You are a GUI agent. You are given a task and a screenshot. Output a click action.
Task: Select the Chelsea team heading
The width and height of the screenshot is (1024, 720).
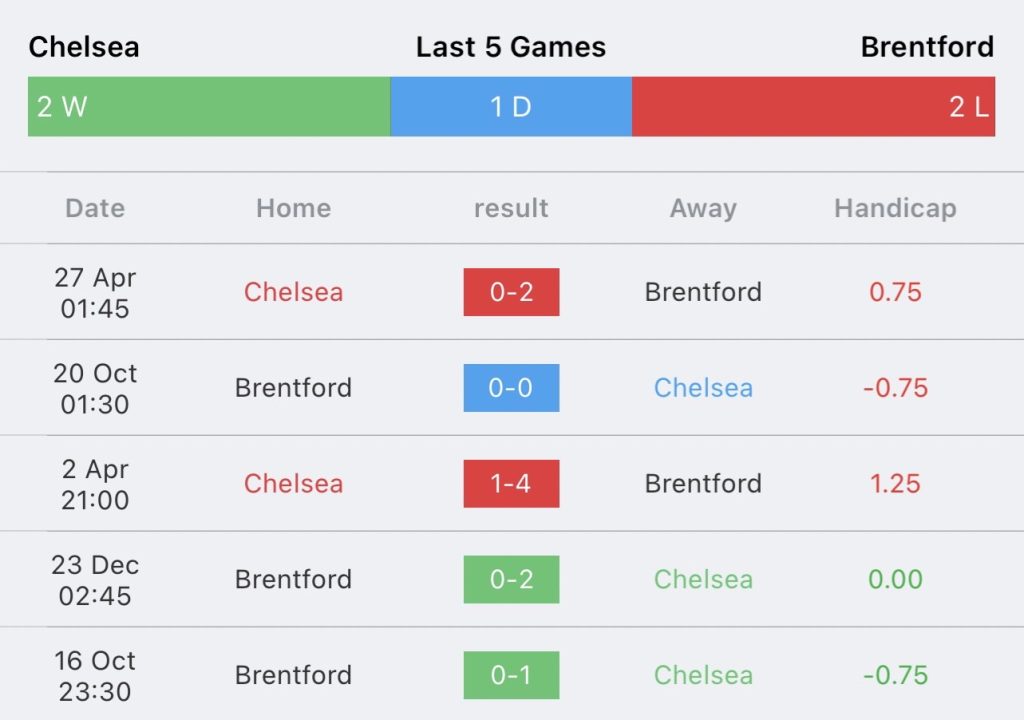[84, 47]
